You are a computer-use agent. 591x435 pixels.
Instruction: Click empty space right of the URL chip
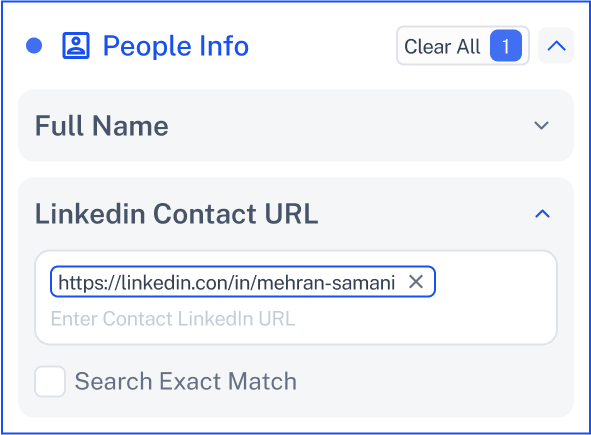(494, 282)
